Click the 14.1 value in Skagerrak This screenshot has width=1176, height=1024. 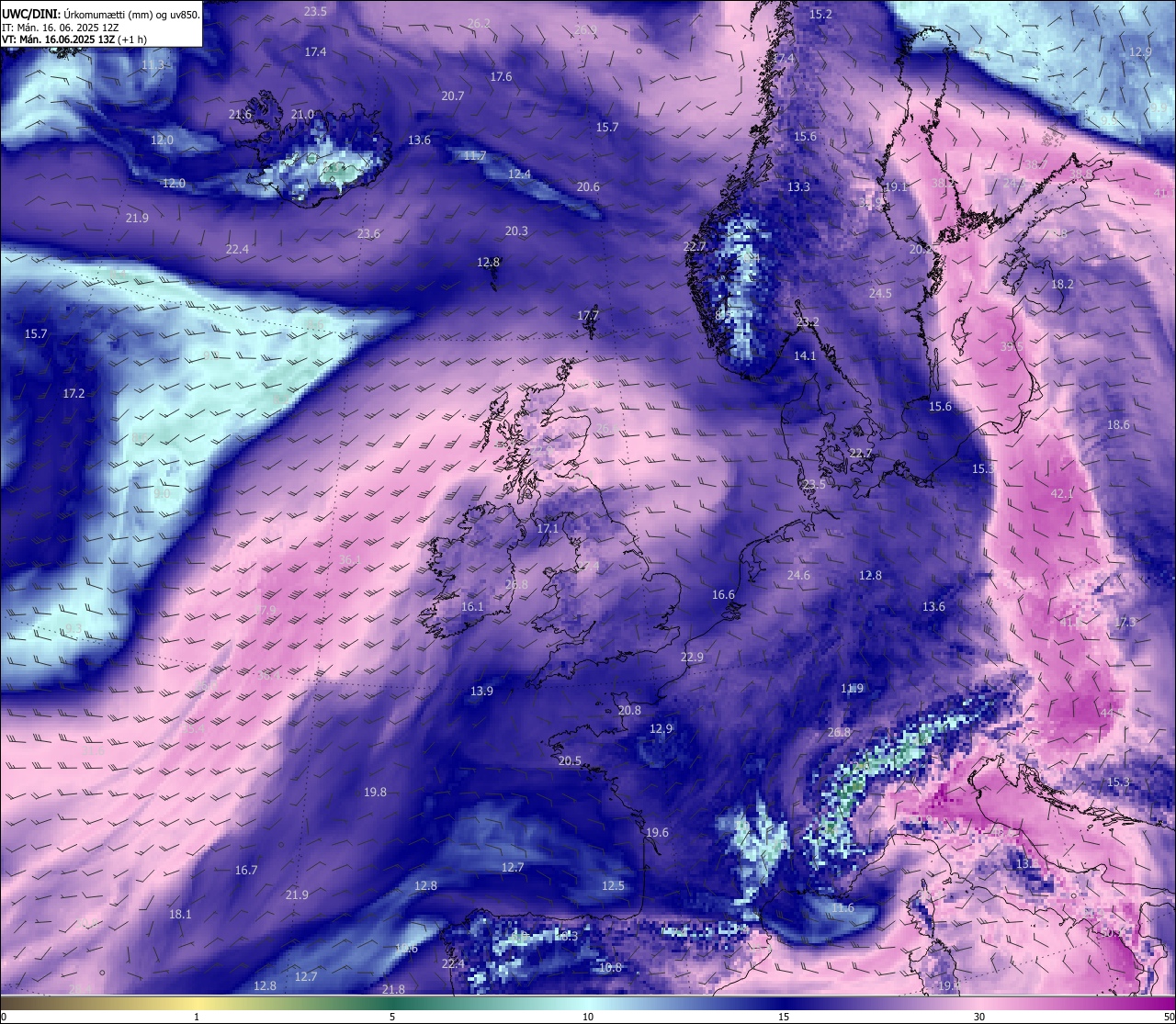(805, 356)
